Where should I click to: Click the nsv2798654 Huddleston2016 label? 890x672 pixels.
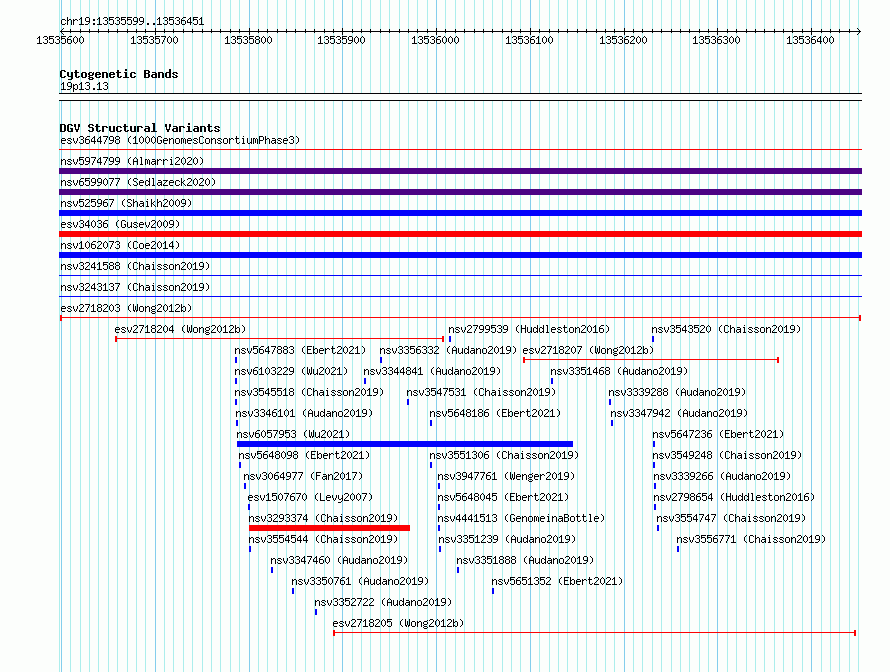click(734, 497)
